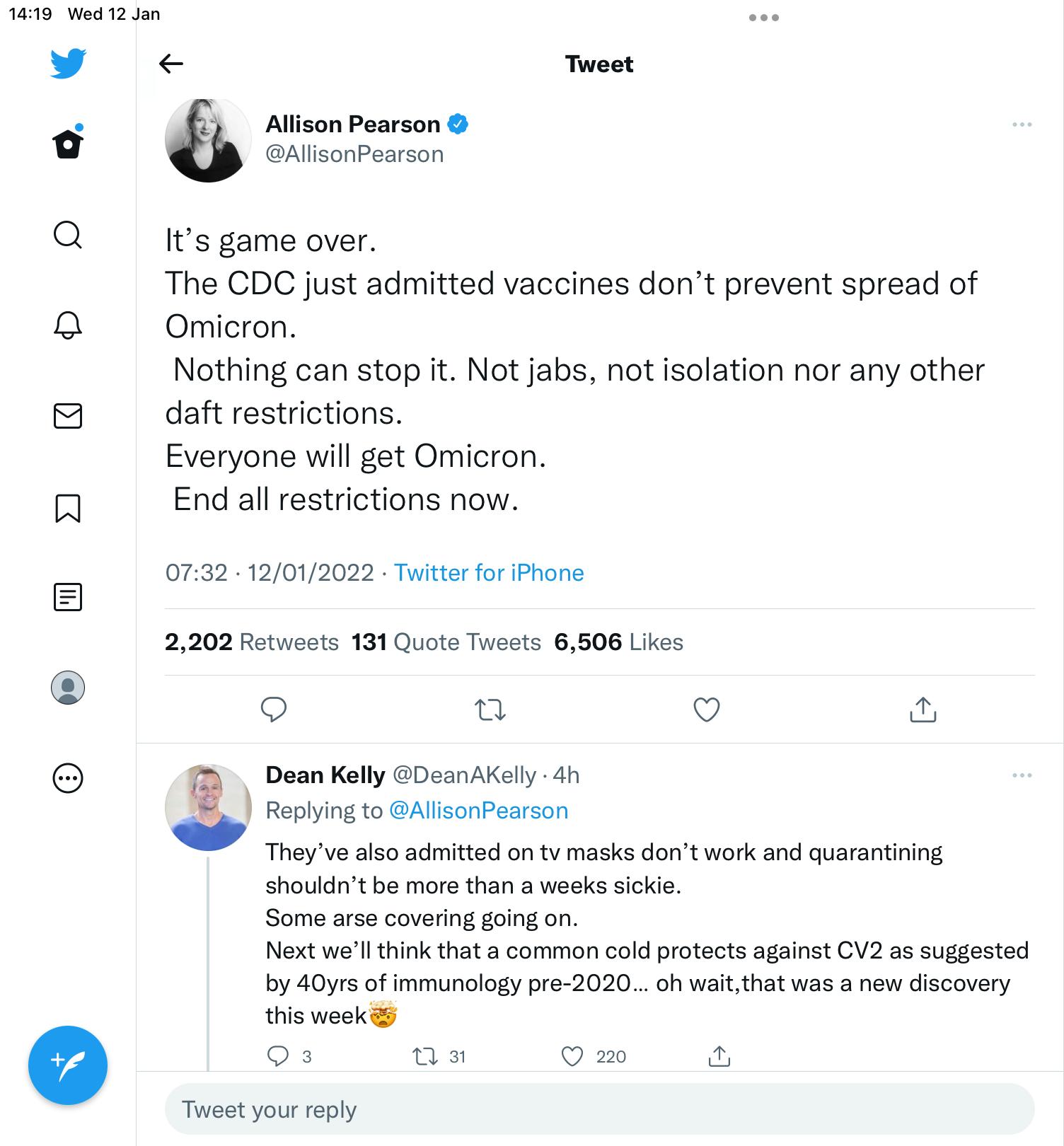Open Notifications bell in sidebar

[68, 325]
